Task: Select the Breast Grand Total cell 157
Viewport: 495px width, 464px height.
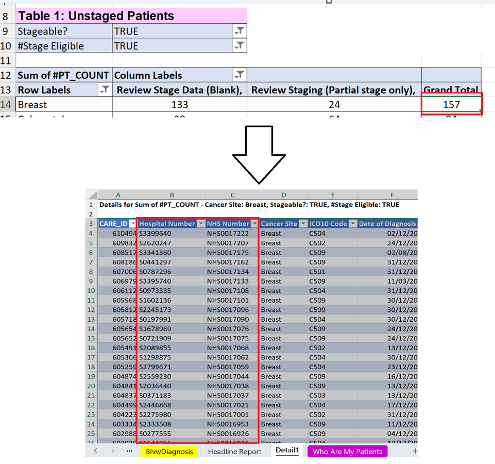Action: click(x=451, y=104)
